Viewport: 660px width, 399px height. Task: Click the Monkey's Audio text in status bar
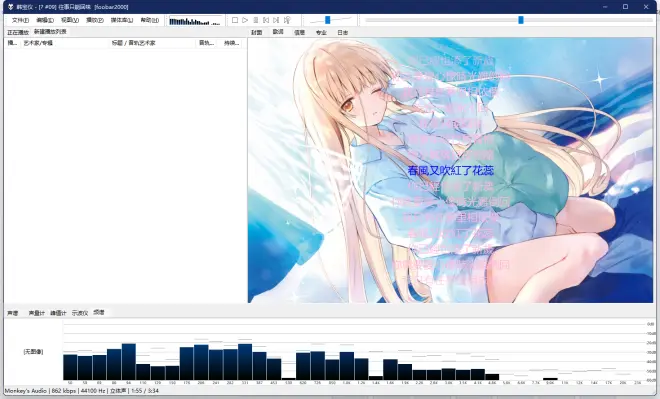coord(26,391)
